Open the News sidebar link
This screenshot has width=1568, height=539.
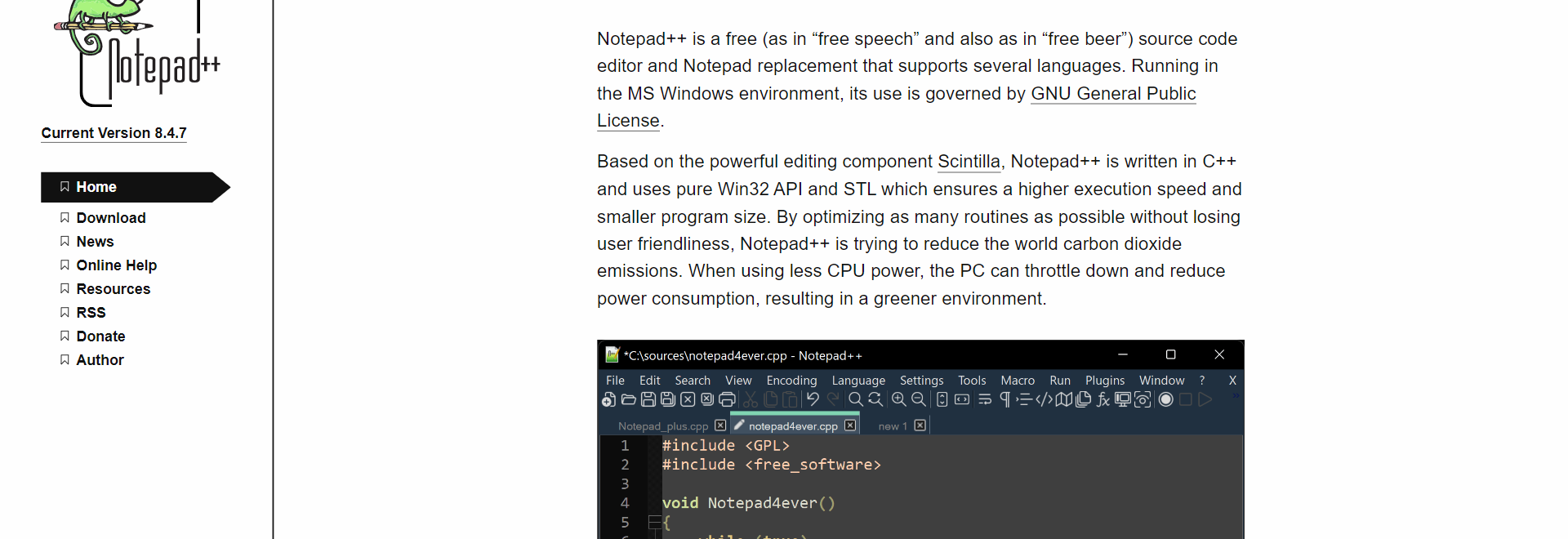(x=95, y=242)
